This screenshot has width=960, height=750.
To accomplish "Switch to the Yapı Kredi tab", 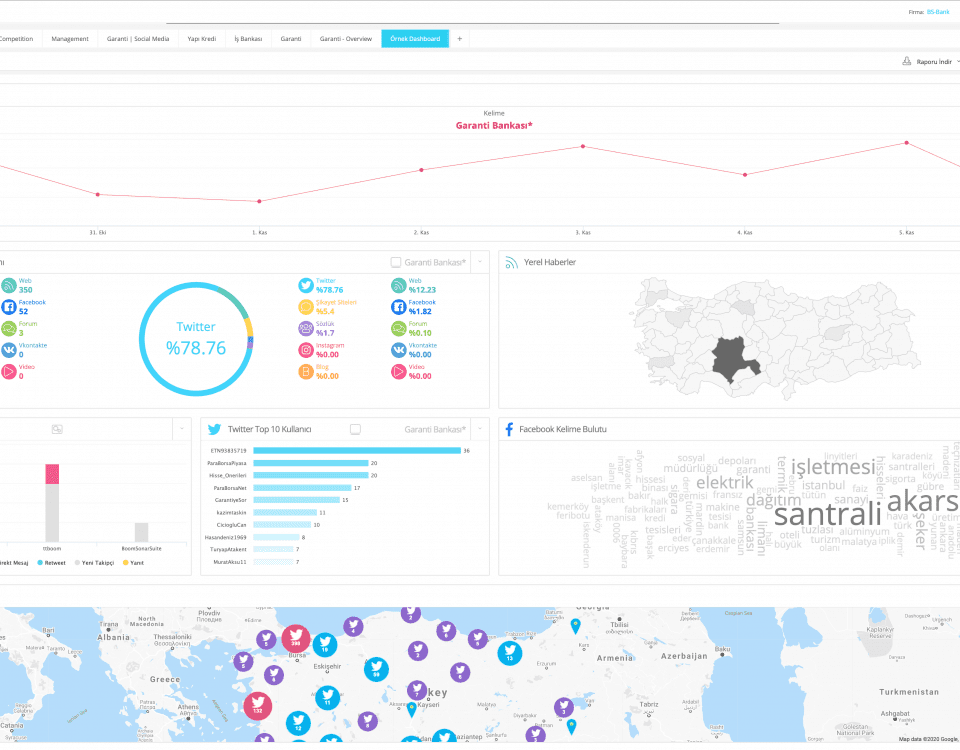I will coord(201,39).
